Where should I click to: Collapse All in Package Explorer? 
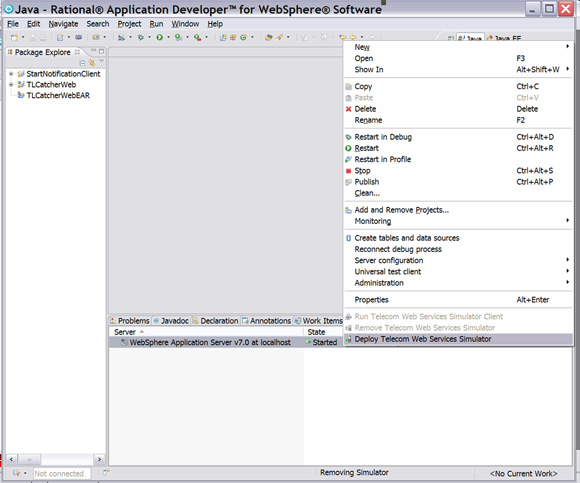[82, 63]
